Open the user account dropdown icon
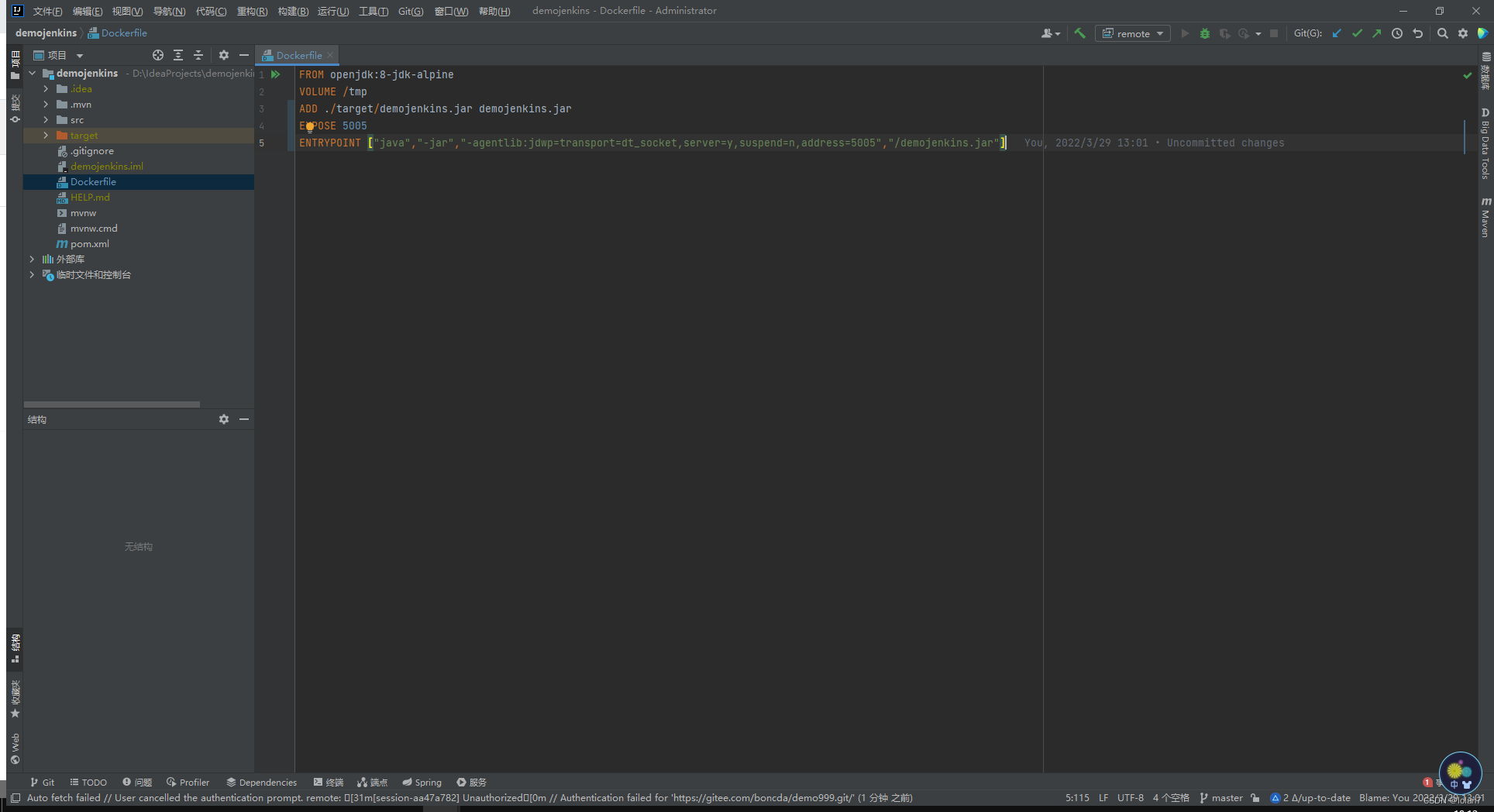Screen dimensions: 1494x812 [1051, 33]
